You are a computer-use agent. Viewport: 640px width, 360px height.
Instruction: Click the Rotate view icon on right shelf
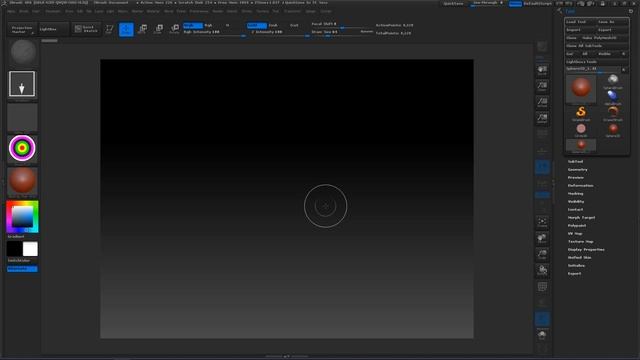pos(542,270)
